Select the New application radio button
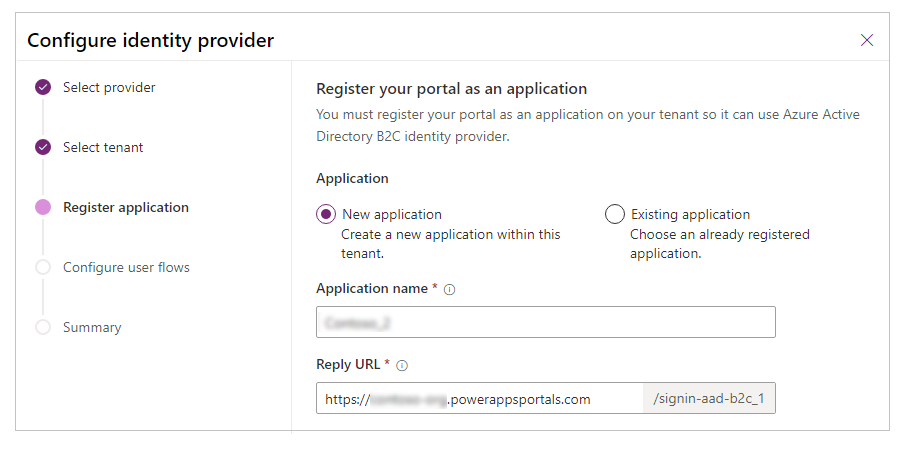The width and height of the screenshot is (910, 449). (326, 214)
